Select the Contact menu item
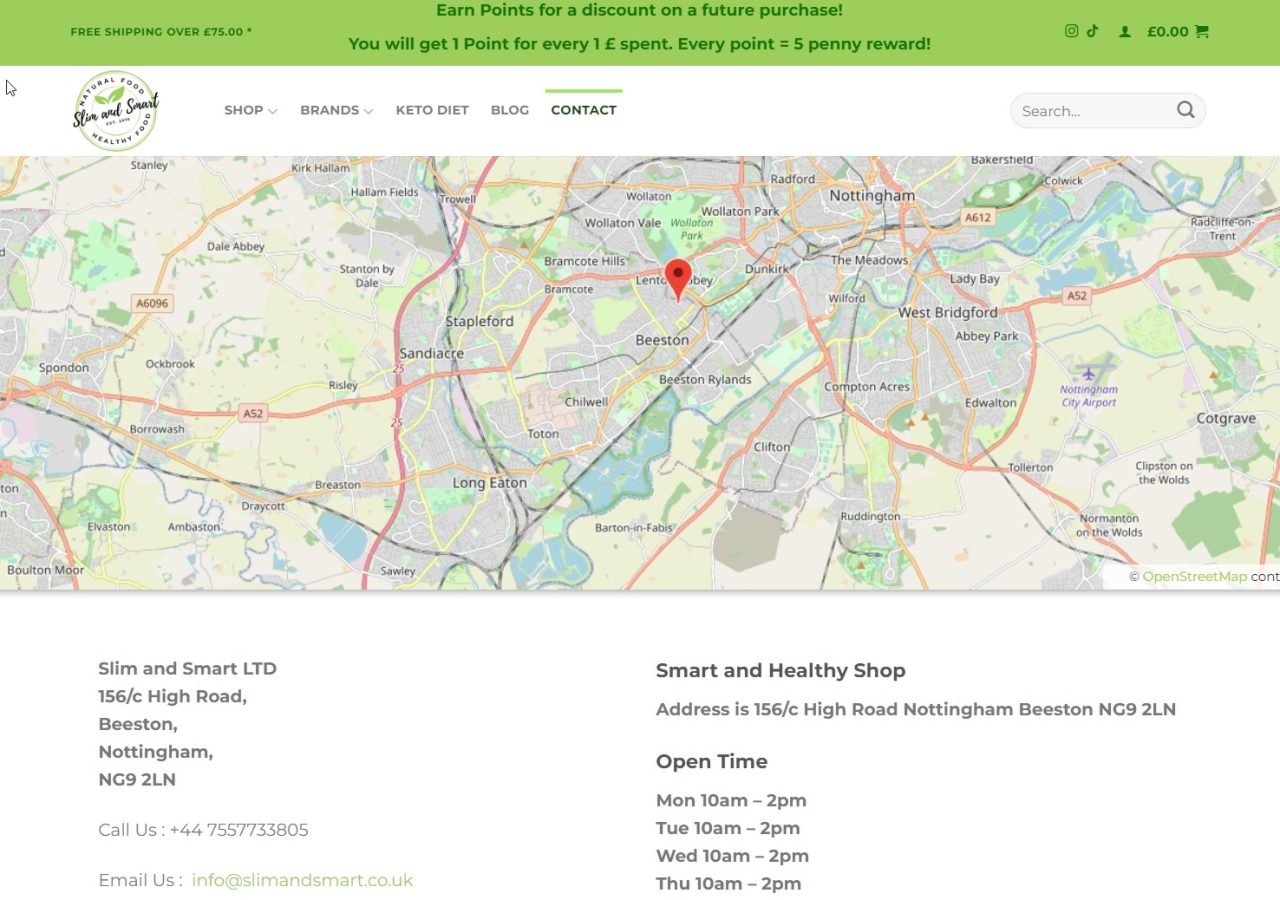Screen dimensions: 1280x900 coord(583,110)
